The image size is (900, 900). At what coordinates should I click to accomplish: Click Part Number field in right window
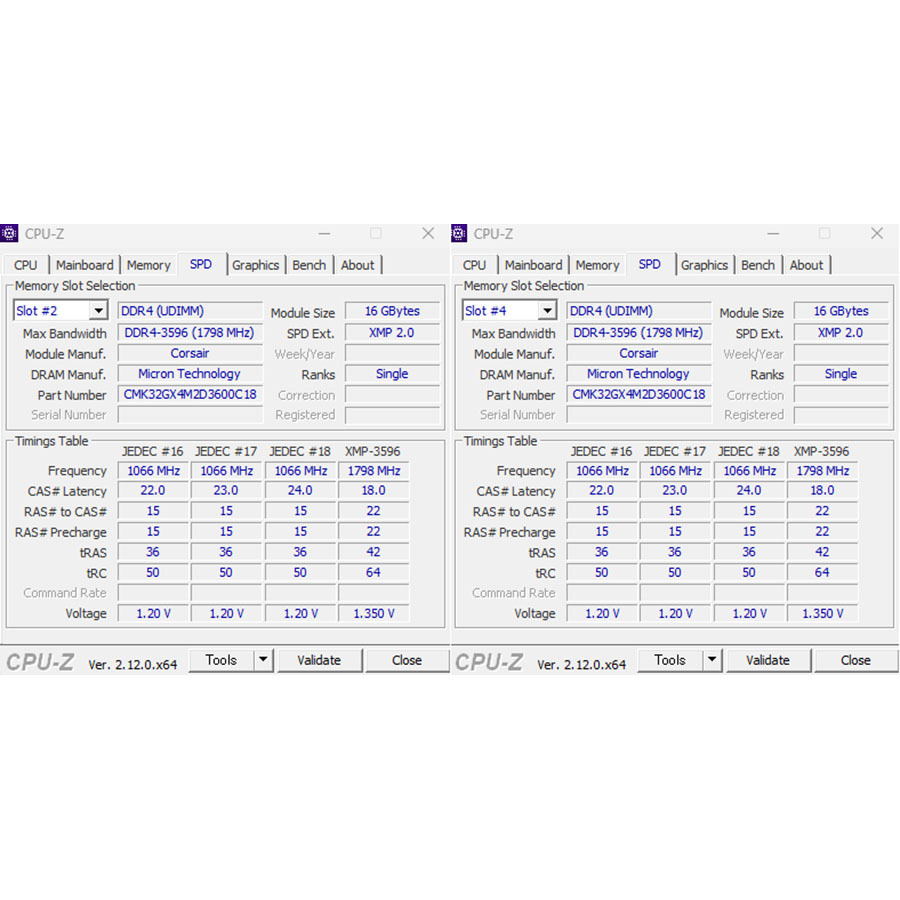639,394
